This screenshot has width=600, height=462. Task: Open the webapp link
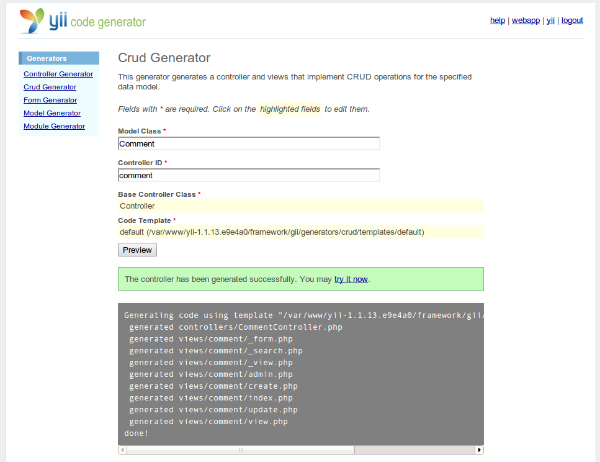click(526, 20)
